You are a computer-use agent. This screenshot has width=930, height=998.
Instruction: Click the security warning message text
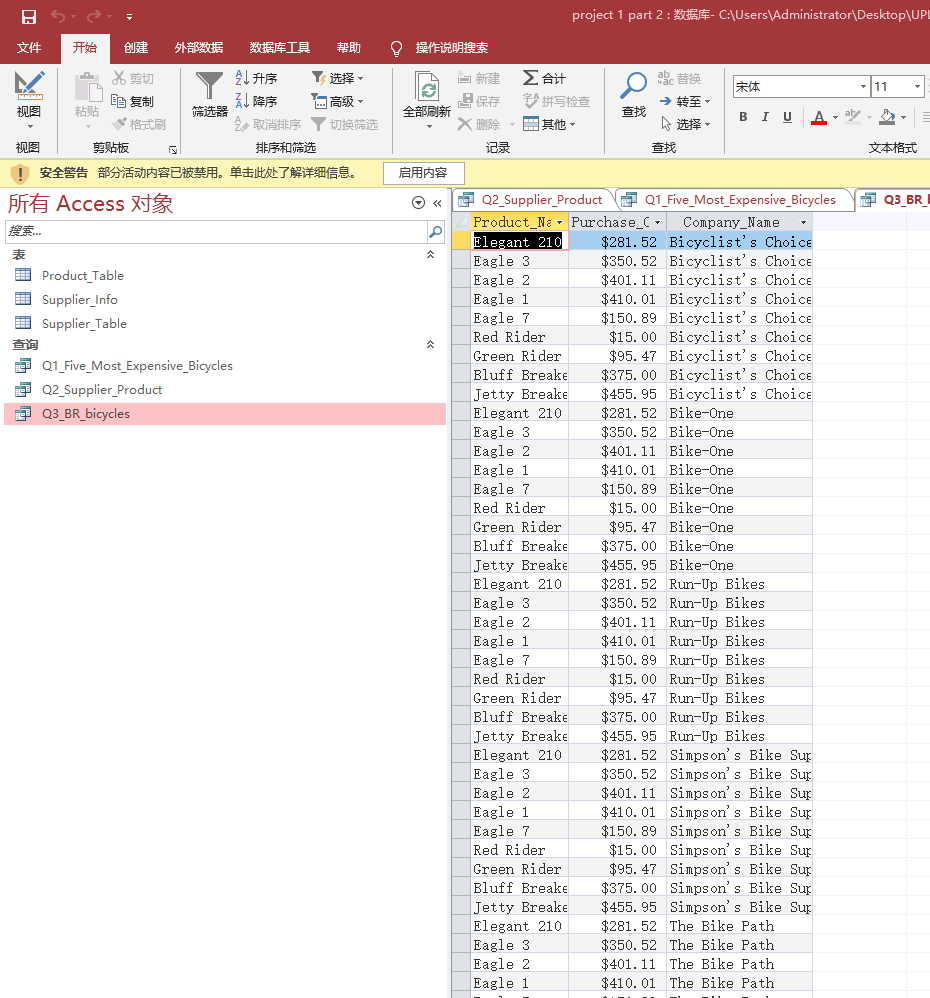[227, 173]
